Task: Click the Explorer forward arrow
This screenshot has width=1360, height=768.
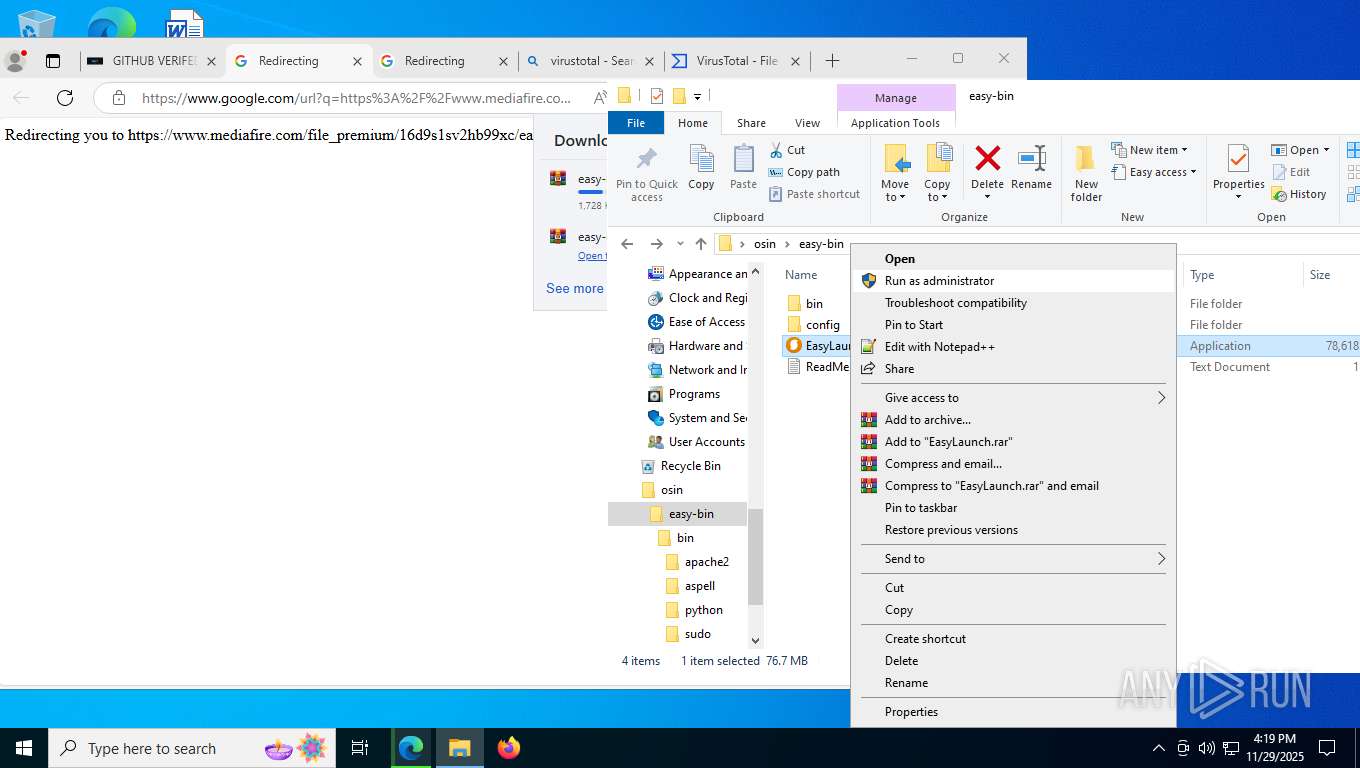Action: click(656, 244)
